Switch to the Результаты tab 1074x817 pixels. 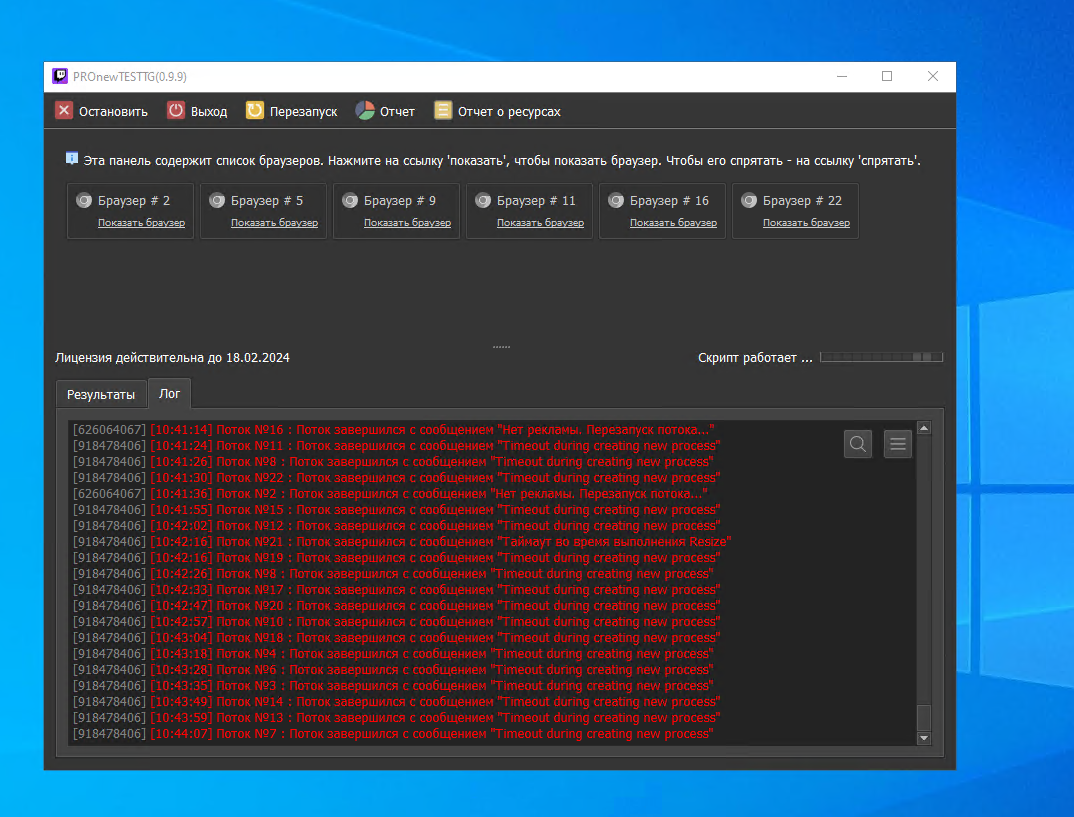[x=101, y=394]
